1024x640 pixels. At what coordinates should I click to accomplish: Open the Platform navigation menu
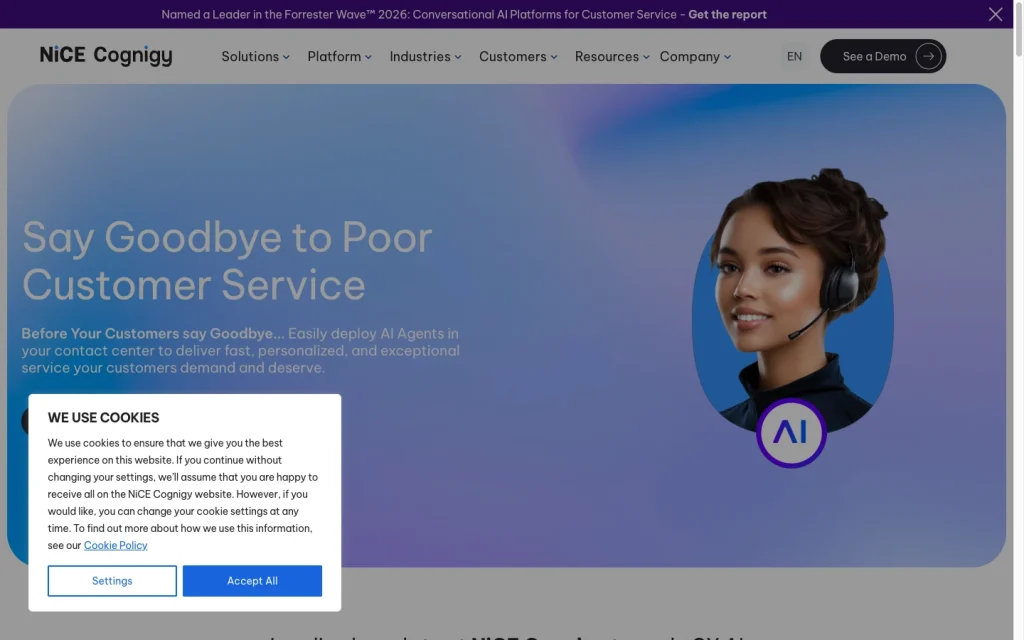(340, 57)
